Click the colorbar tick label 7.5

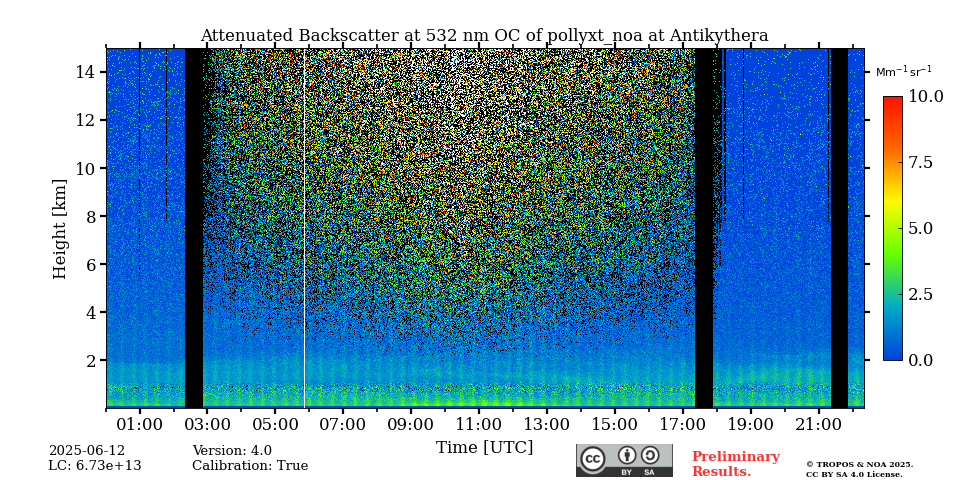(x=920, y=162)
